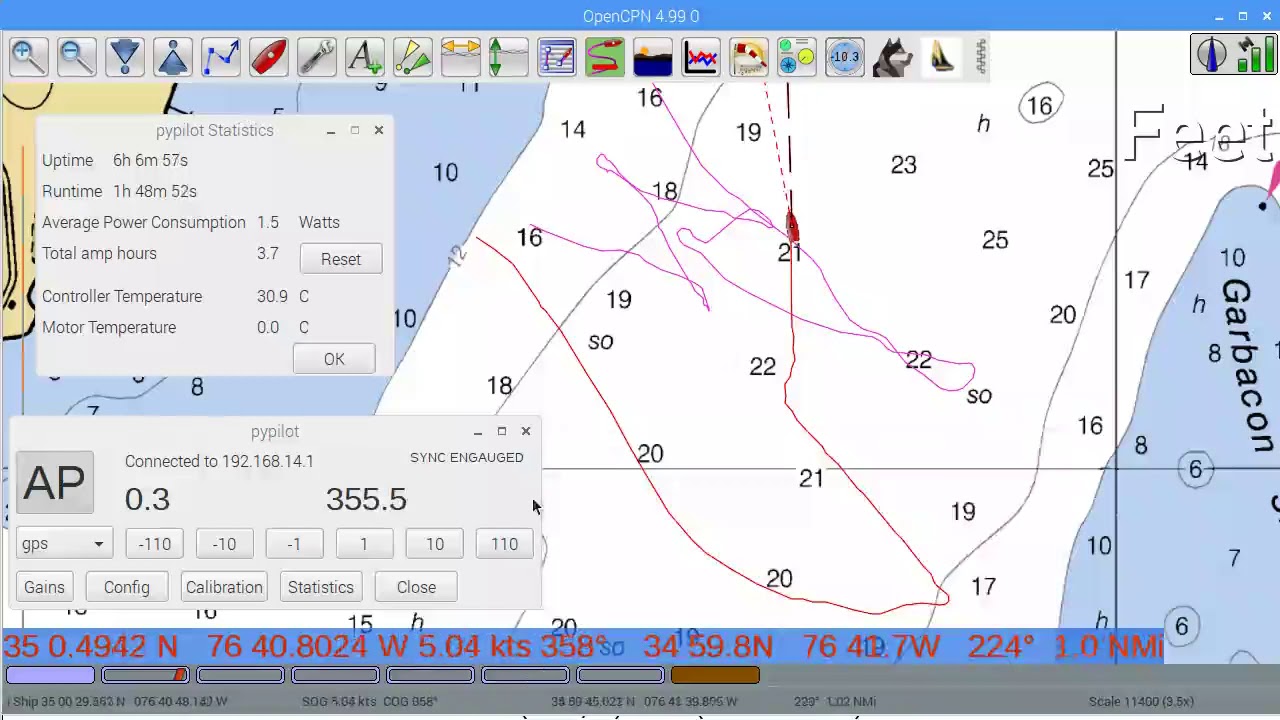Click Close button in pypilot window
This screenshot has height=720, width=1280.
(416, 587)
